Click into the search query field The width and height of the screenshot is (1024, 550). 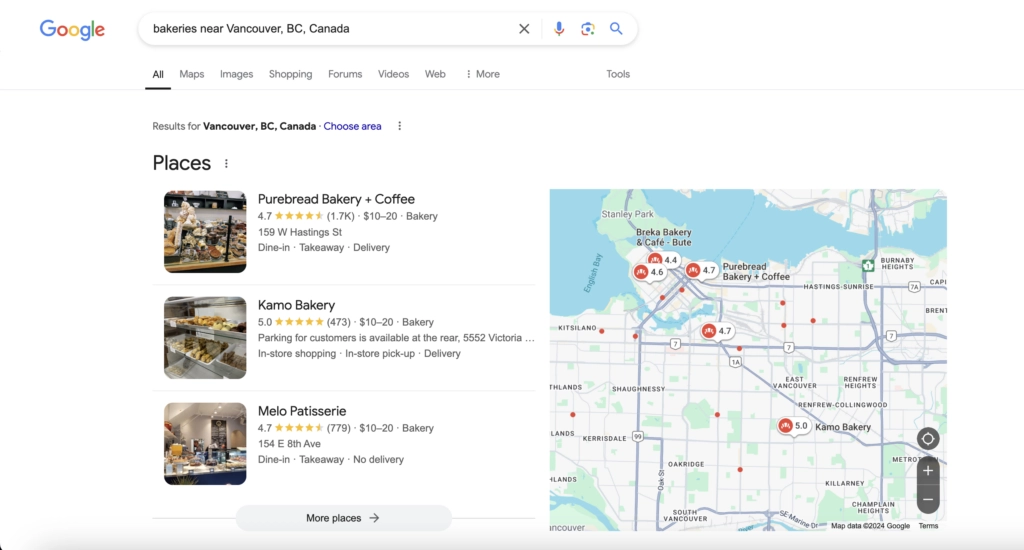click(320, 29)
